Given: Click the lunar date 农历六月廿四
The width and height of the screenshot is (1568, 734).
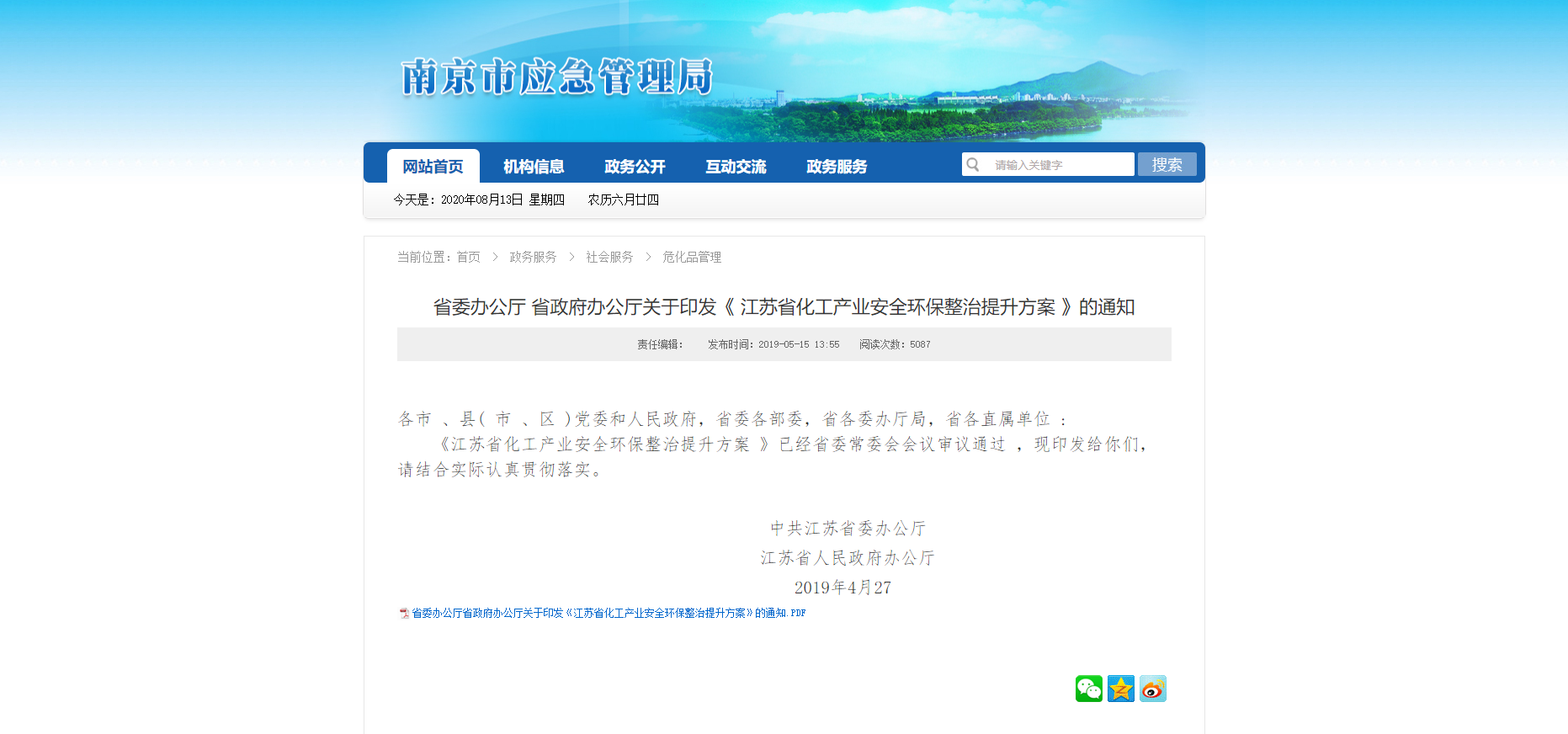Looking at the screenshot, I should 623,199.
